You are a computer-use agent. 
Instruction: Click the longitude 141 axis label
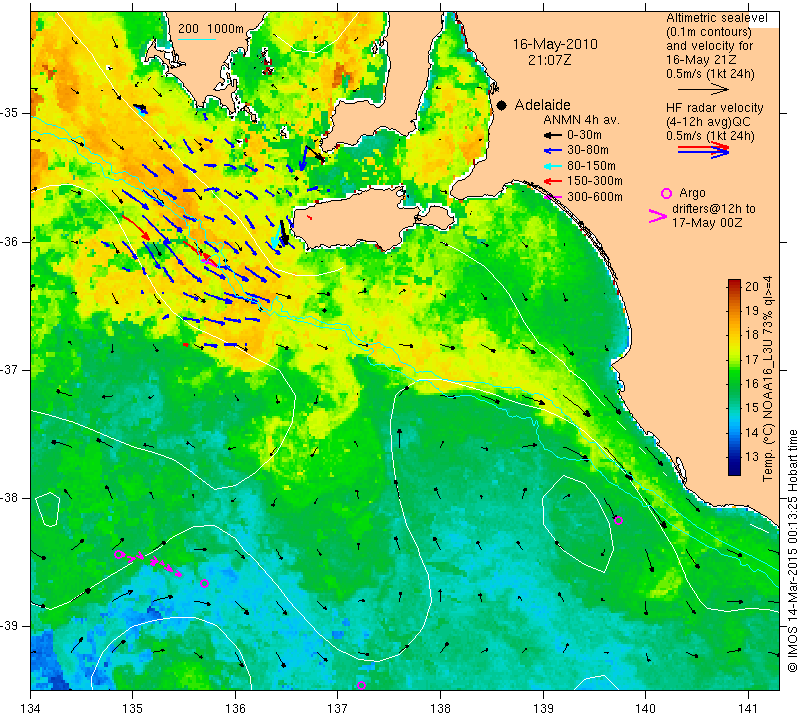(748, 709)
